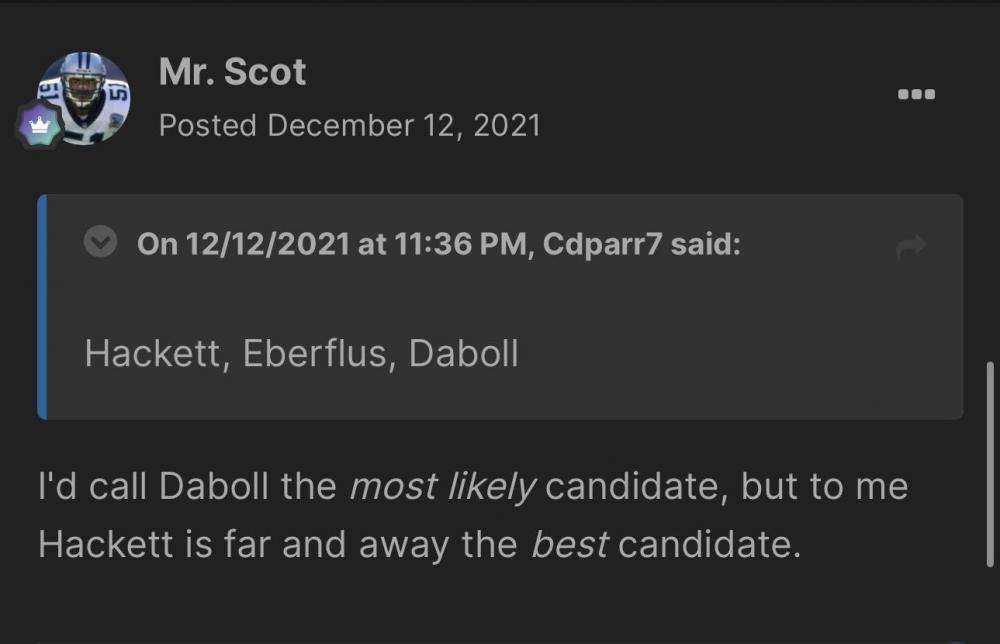Click the blue left border of quote
The width and height of the screenshot is (1000, 644).
(x=42, y=306)
